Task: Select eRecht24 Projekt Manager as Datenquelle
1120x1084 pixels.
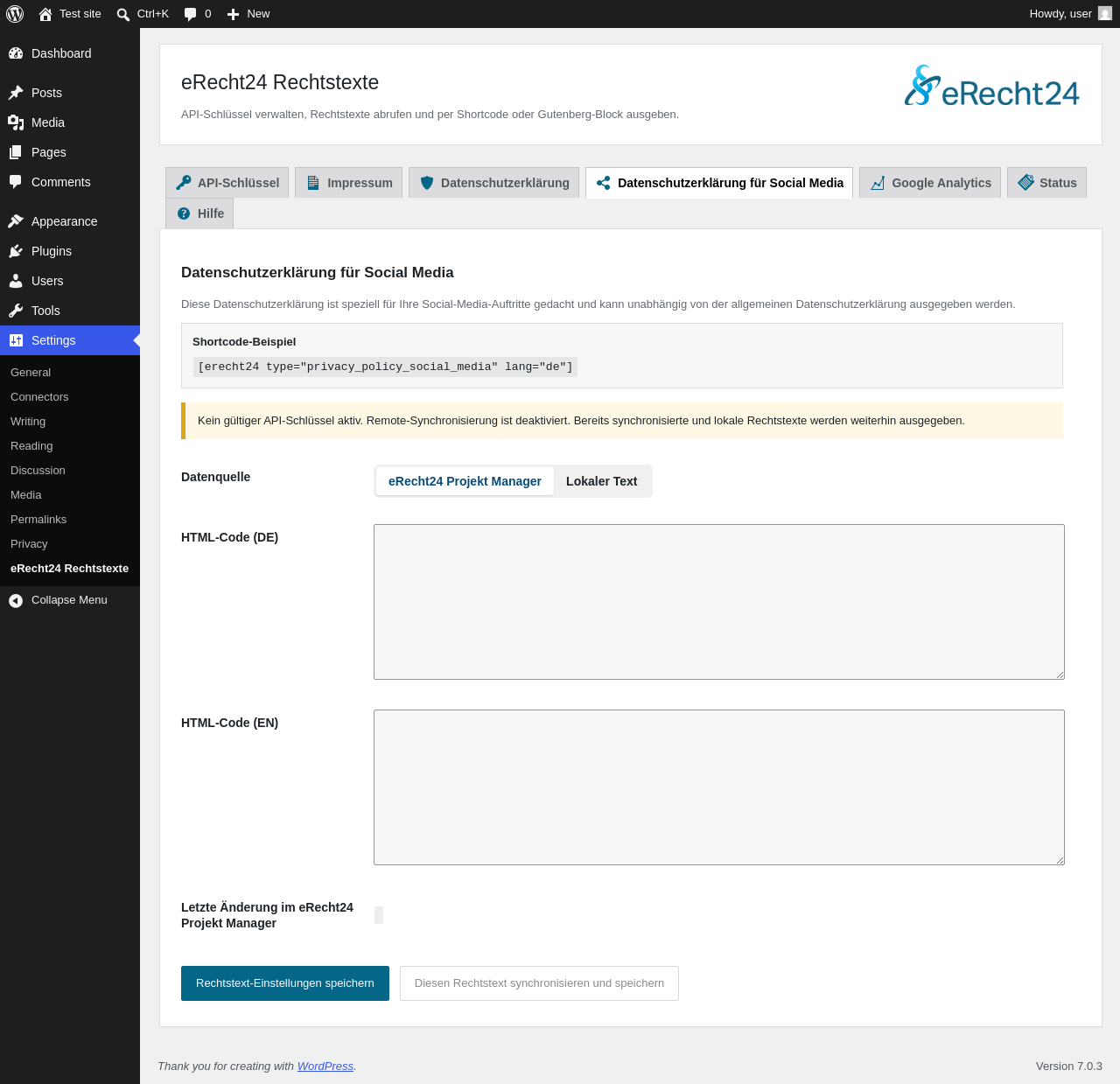Action: 465,481
